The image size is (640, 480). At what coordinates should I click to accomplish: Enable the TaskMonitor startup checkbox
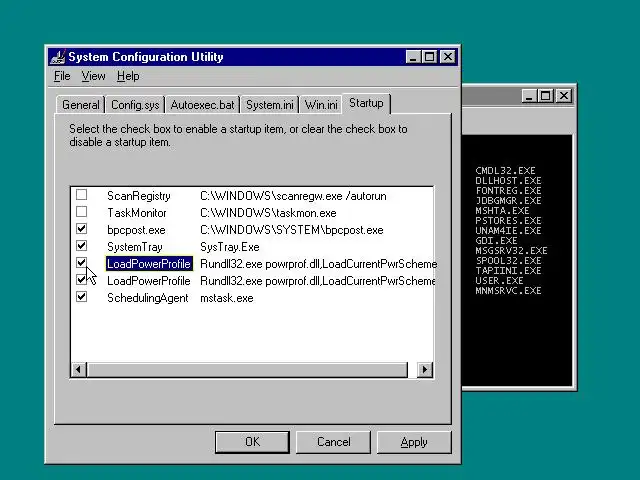[82, 211]
